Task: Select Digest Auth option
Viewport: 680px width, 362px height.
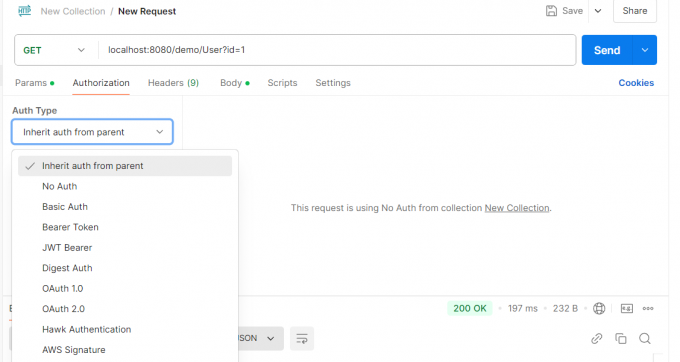Action: [x=125, y=268]
